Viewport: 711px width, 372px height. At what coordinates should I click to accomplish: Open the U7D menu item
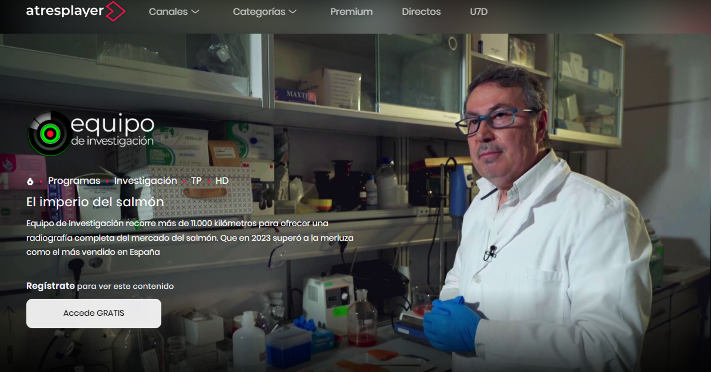[479, 12]
